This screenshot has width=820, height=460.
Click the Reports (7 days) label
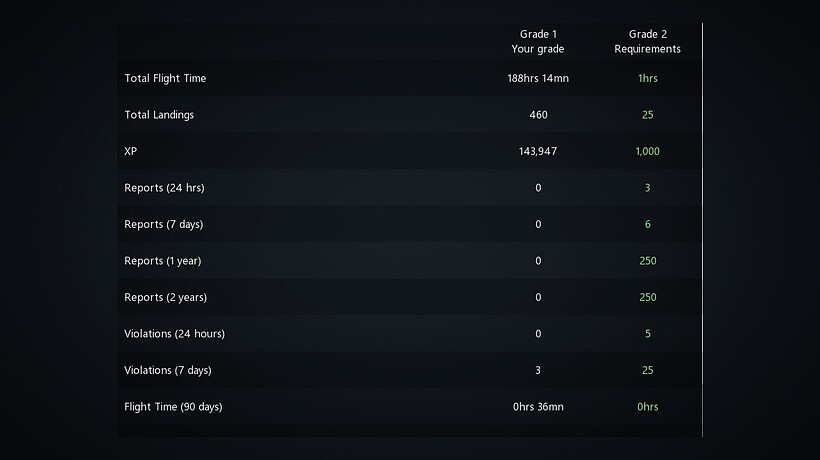pyautogui.click(x=163, y=224)
